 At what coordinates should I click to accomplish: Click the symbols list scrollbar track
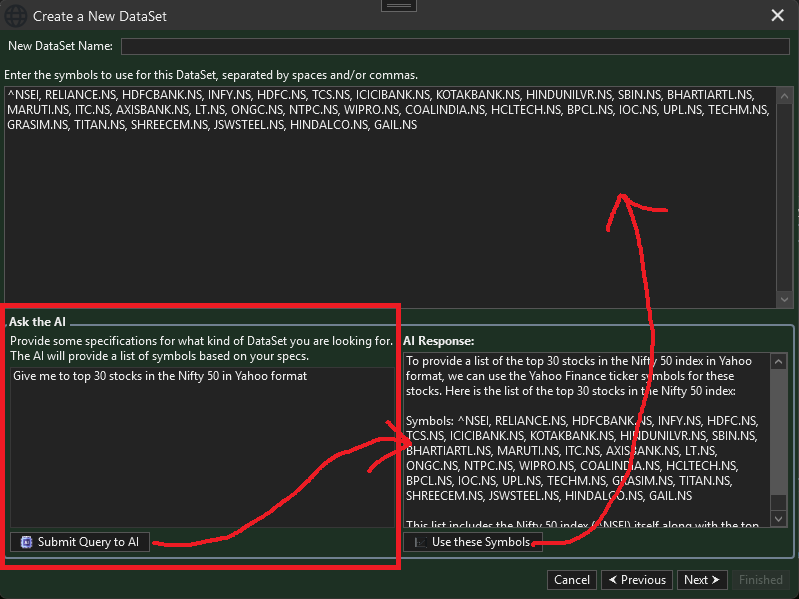[x=786, y=200]
